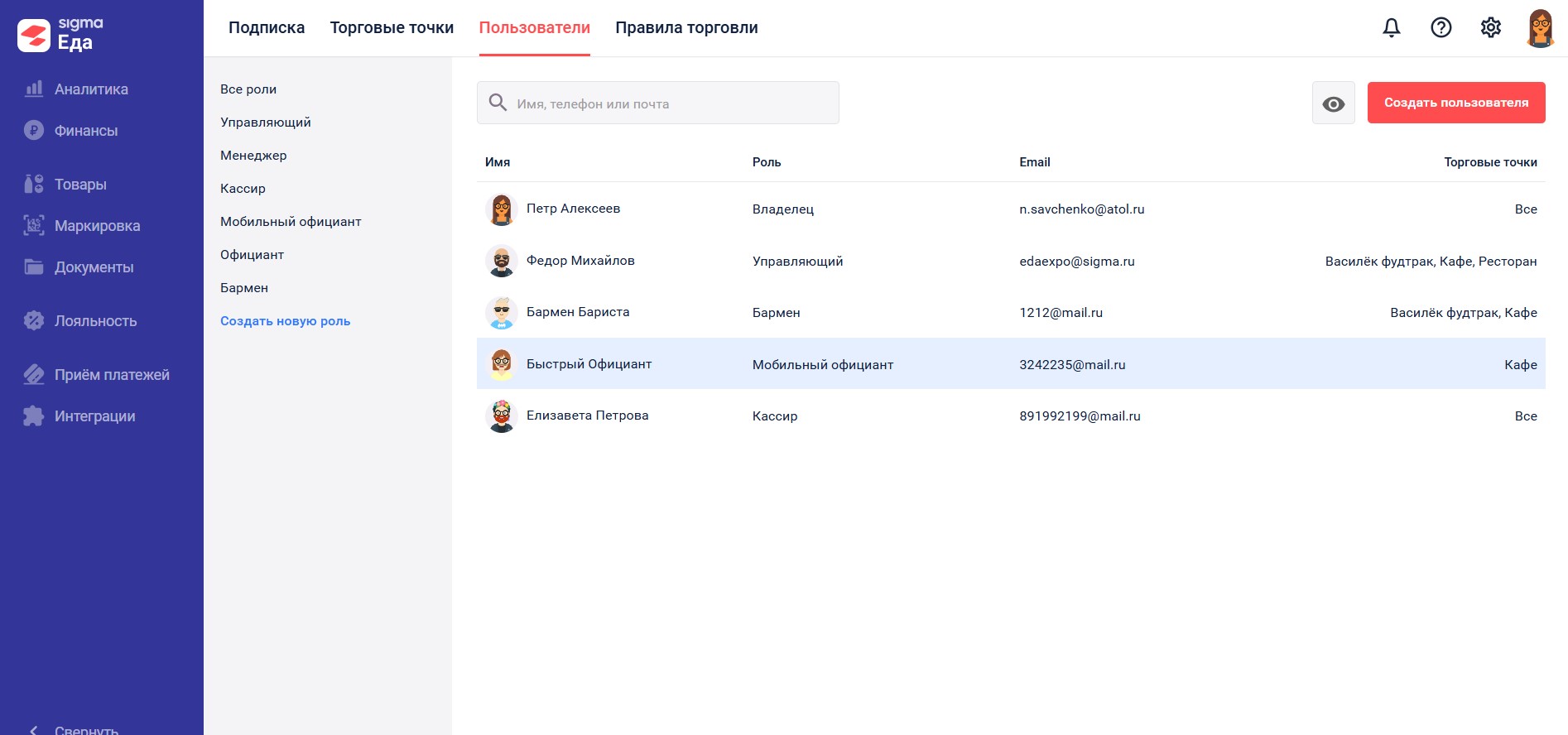This screenshot has height=735, width=1568.
Task: Toggle the eye visibility button
Action: click(x=1334, y=103)
